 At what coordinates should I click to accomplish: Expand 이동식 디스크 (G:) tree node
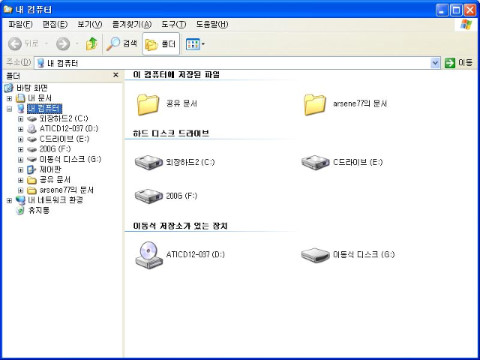(20, 160)
